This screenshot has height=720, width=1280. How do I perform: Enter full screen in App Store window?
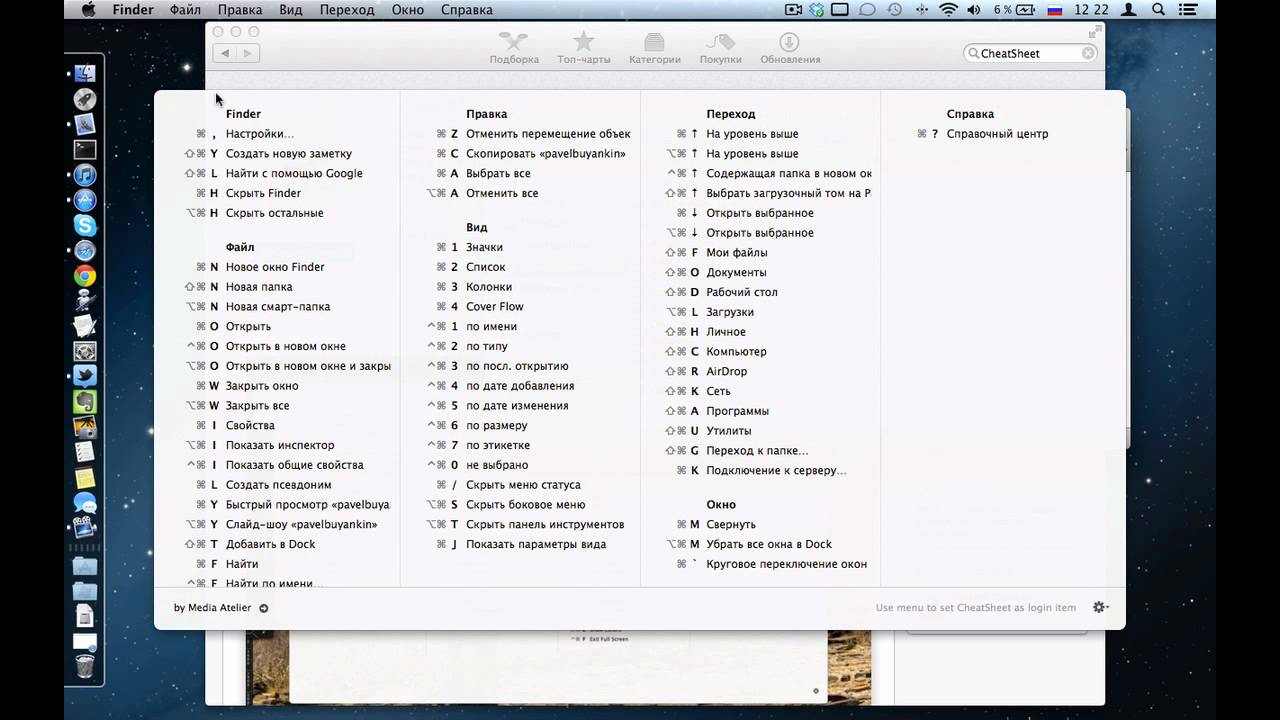(x=1095, y=31)
